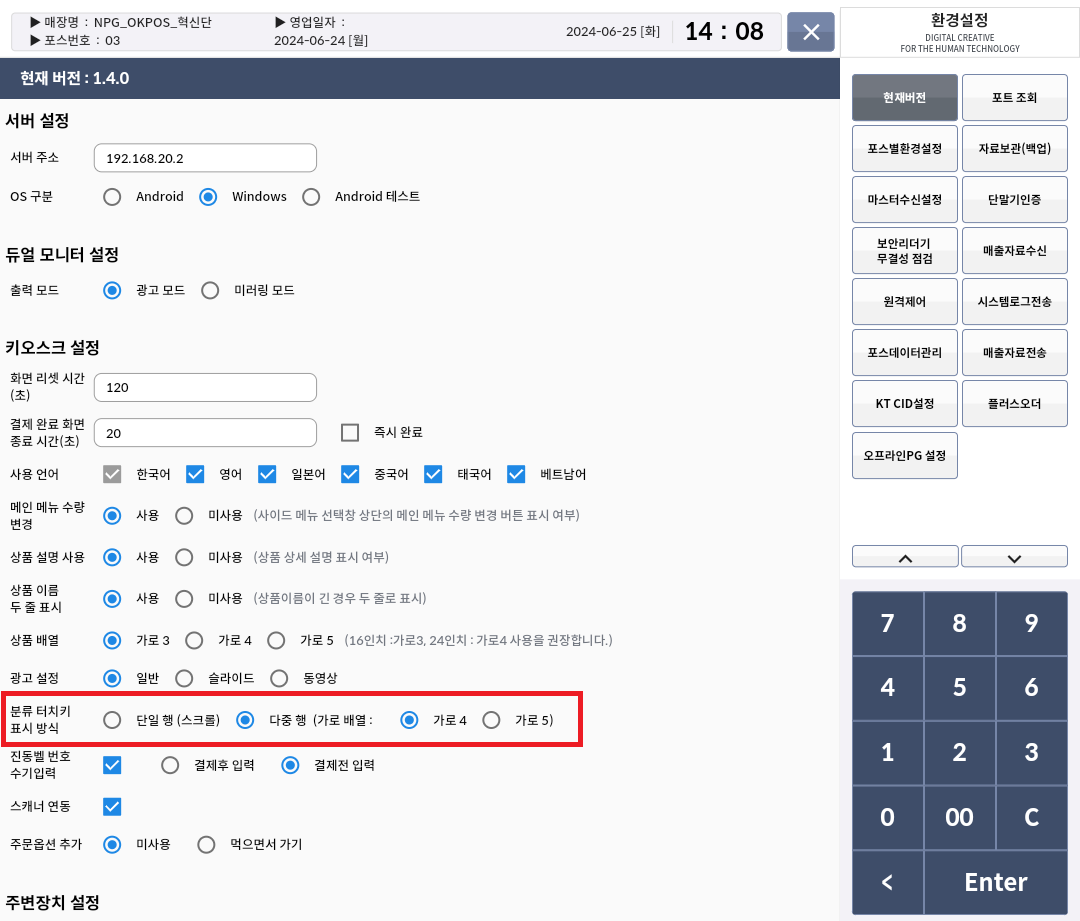Image resolution: width=1080 pixels, height=921 pixels.
Task: Click the 서버 주소 input field
Action: (205, 158)
